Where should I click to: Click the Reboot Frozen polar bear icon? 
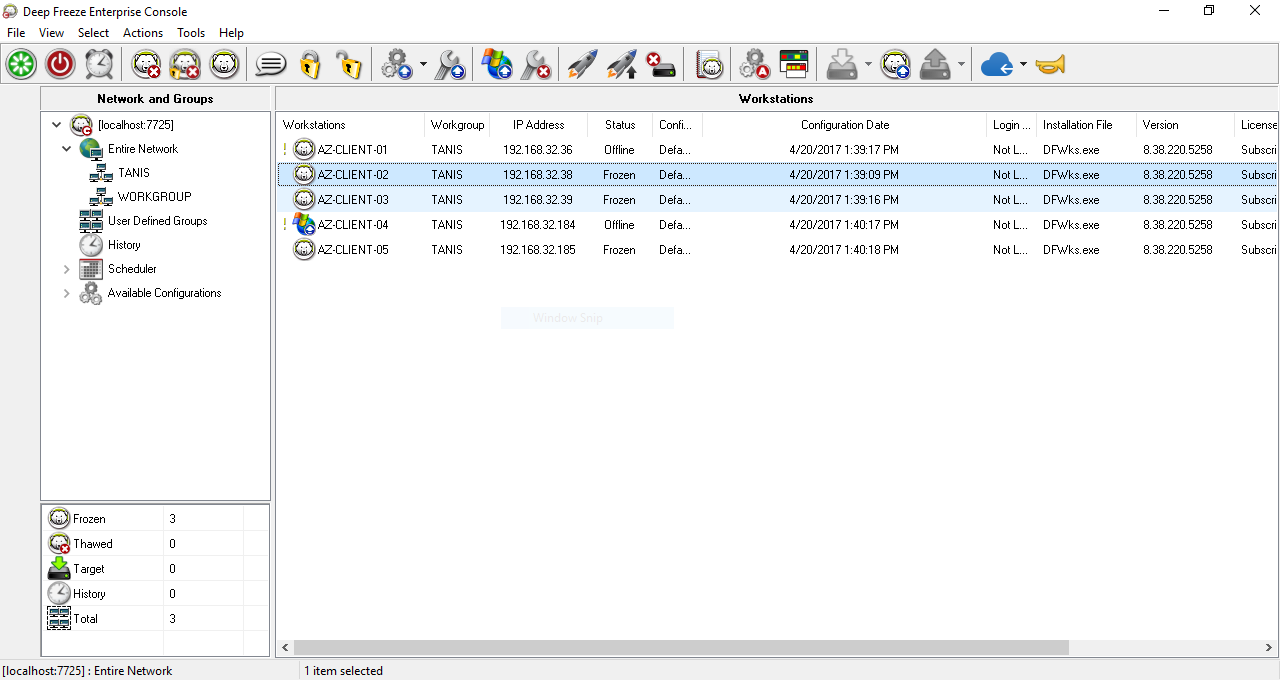tap(224, 65)
